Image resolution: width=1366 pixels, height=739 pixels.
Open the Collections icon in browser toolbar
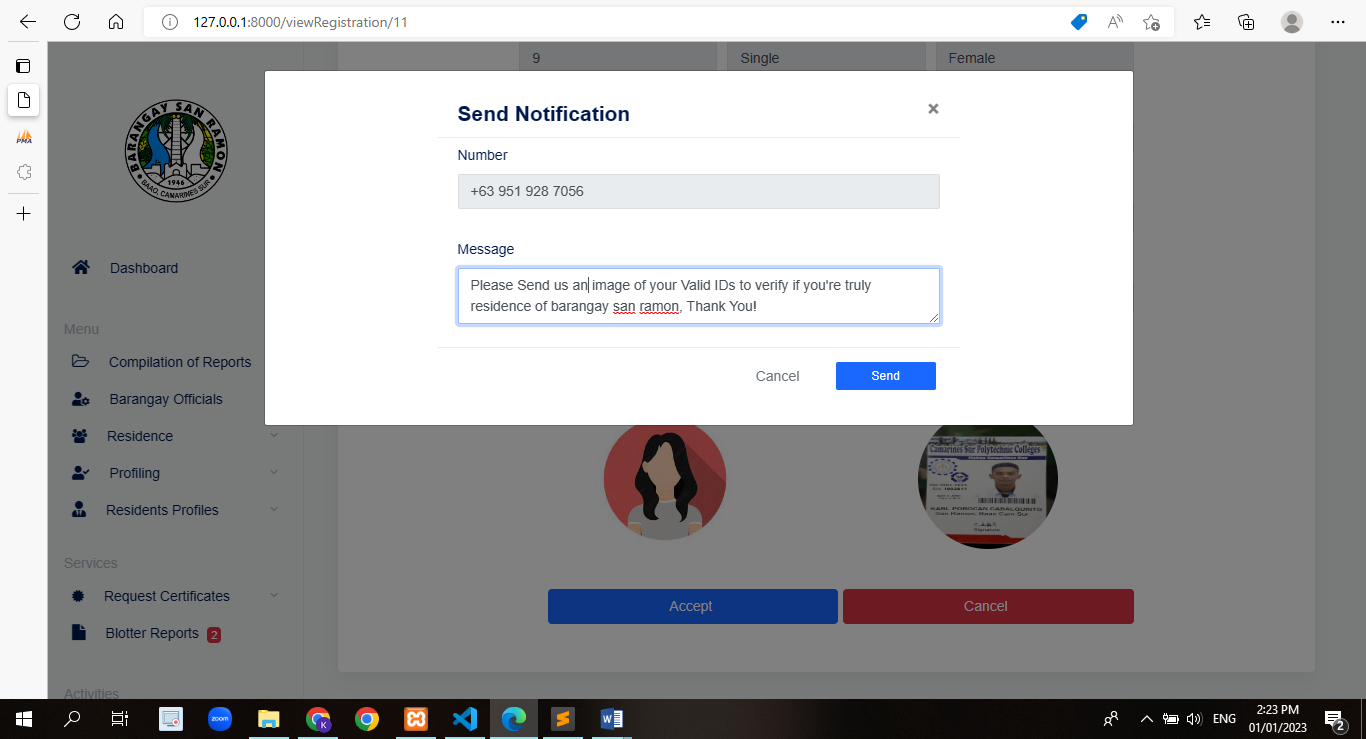tap(1246, 21)
